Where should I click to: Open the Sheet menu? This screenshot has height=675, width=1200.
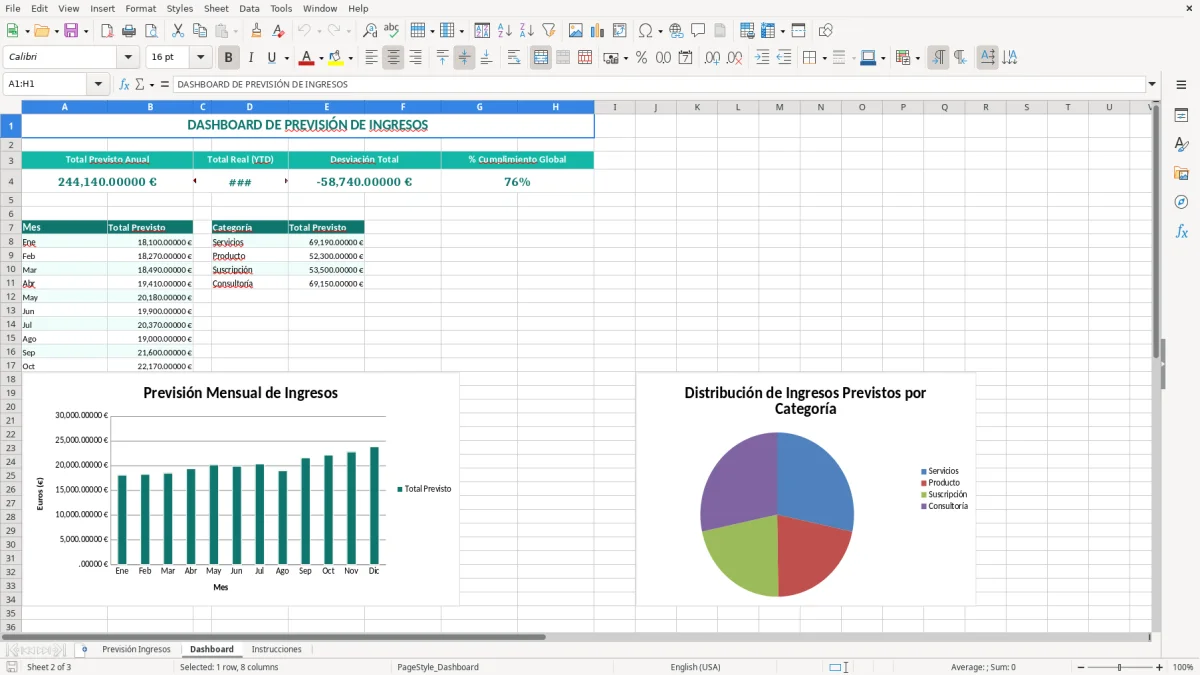(x=216, y=8)
